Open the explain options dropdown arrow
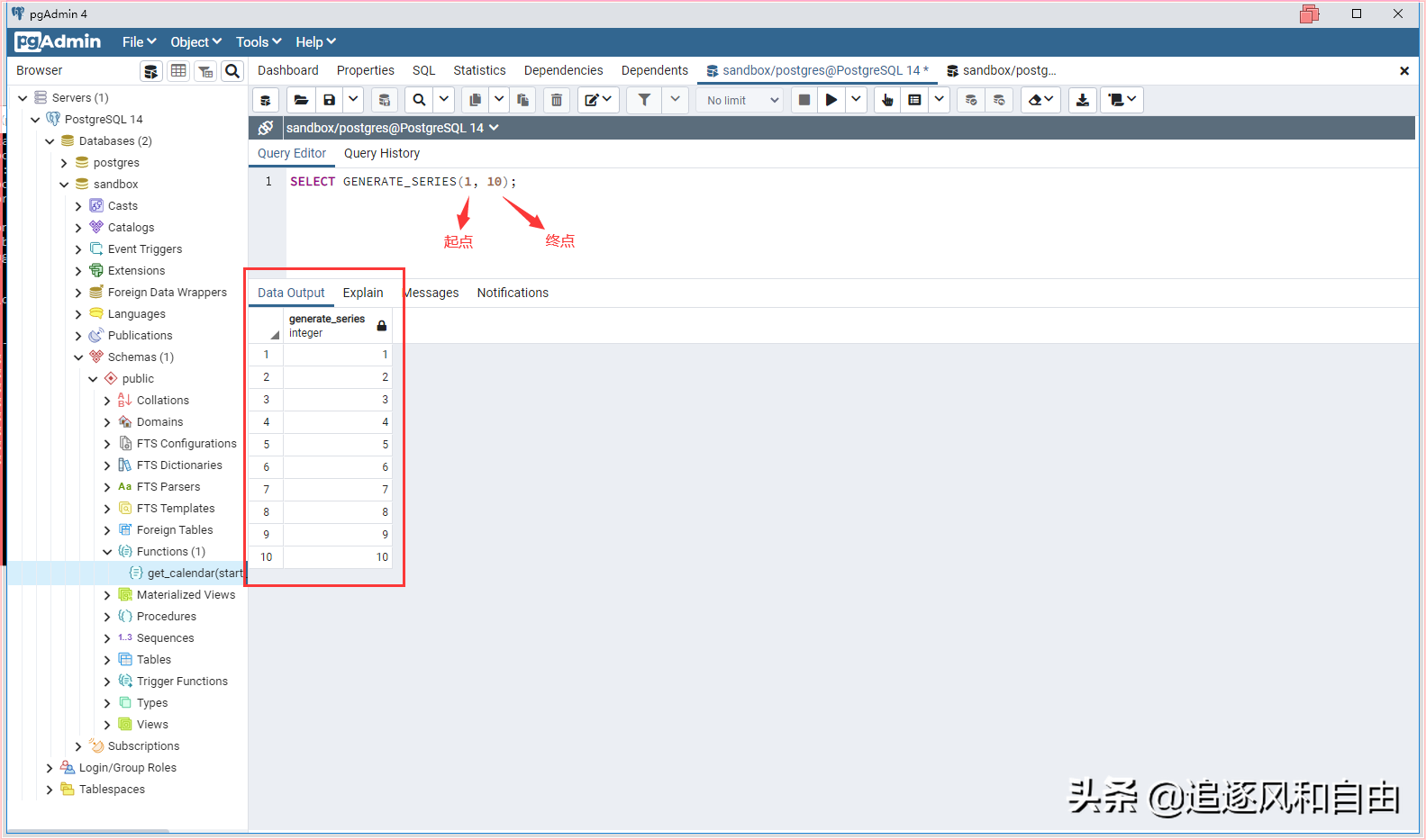Viewport: 1426px width, 840px height. [939, 100]
